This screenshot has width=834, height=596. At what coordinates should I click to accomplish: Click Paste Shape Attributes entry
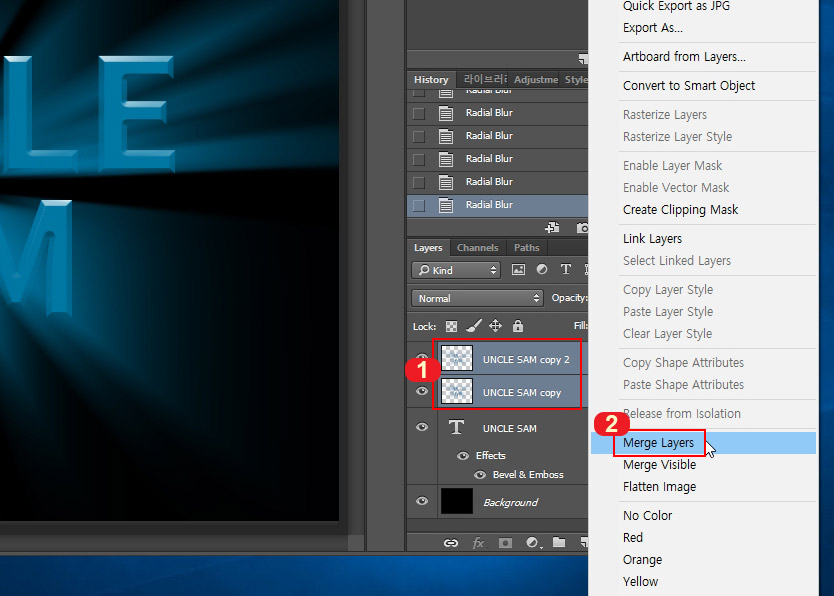703,384
